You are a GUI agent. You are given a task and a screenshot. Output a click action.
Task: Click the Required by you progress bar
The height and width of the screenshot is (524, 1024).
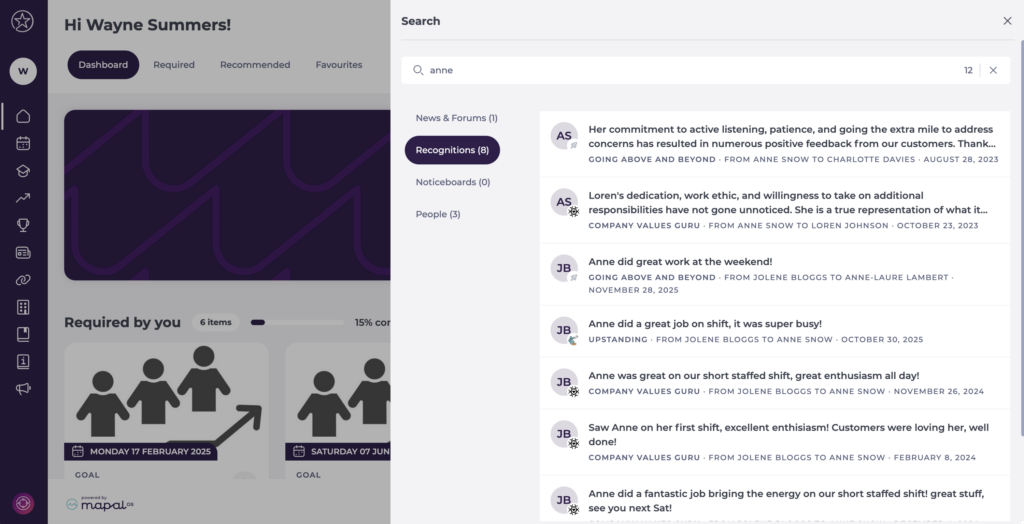(298, 322)
